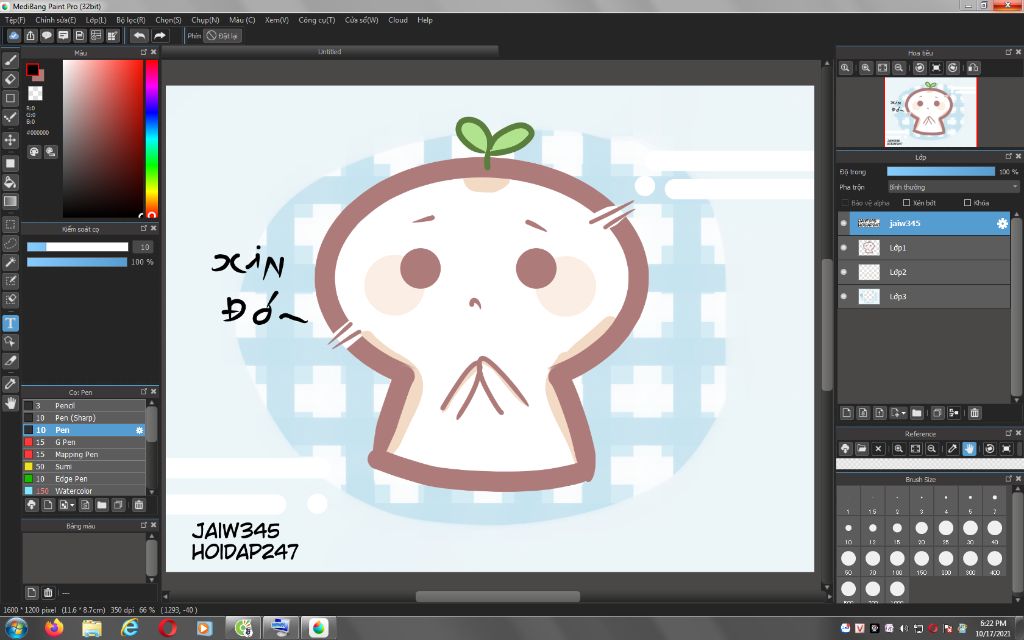
Task: Select the Lớp1 layer row
Action: 923,248
